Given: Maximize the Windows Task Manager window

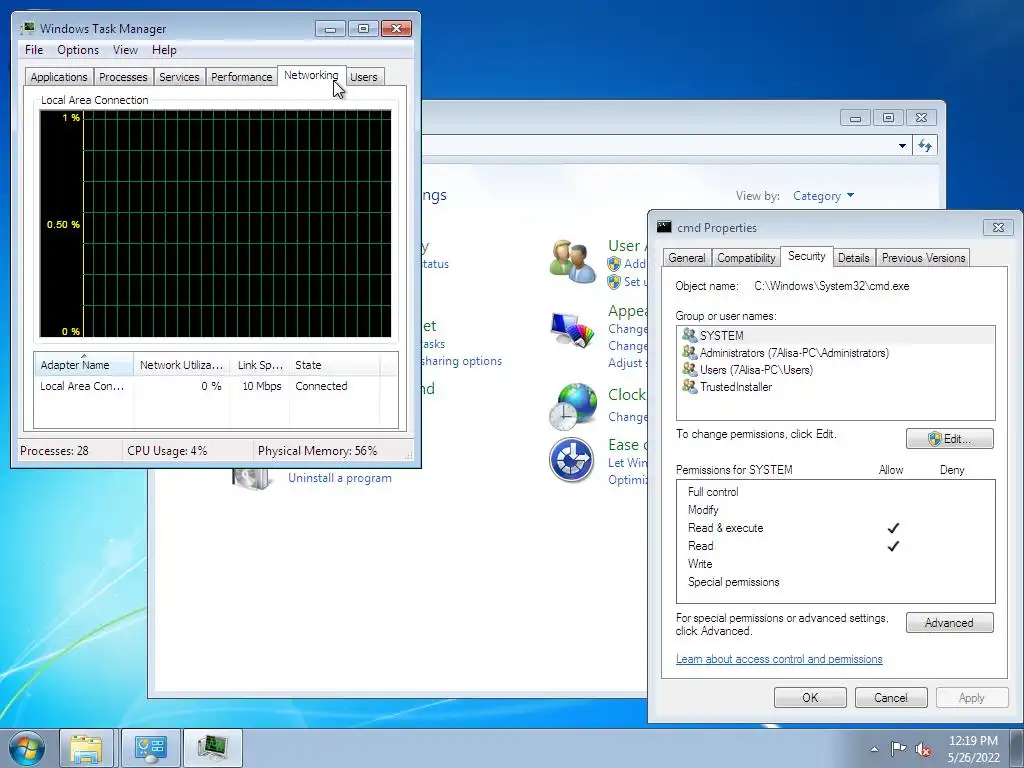Looking at the screenshot, I should pyautogui.click(x=363, y=28).
